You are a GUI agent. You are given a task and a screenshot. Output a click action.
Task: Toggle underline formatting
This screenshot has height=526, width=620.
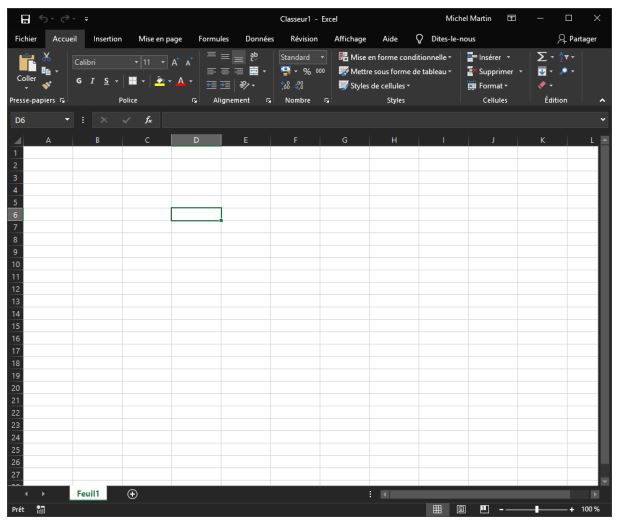pos(106,79)
